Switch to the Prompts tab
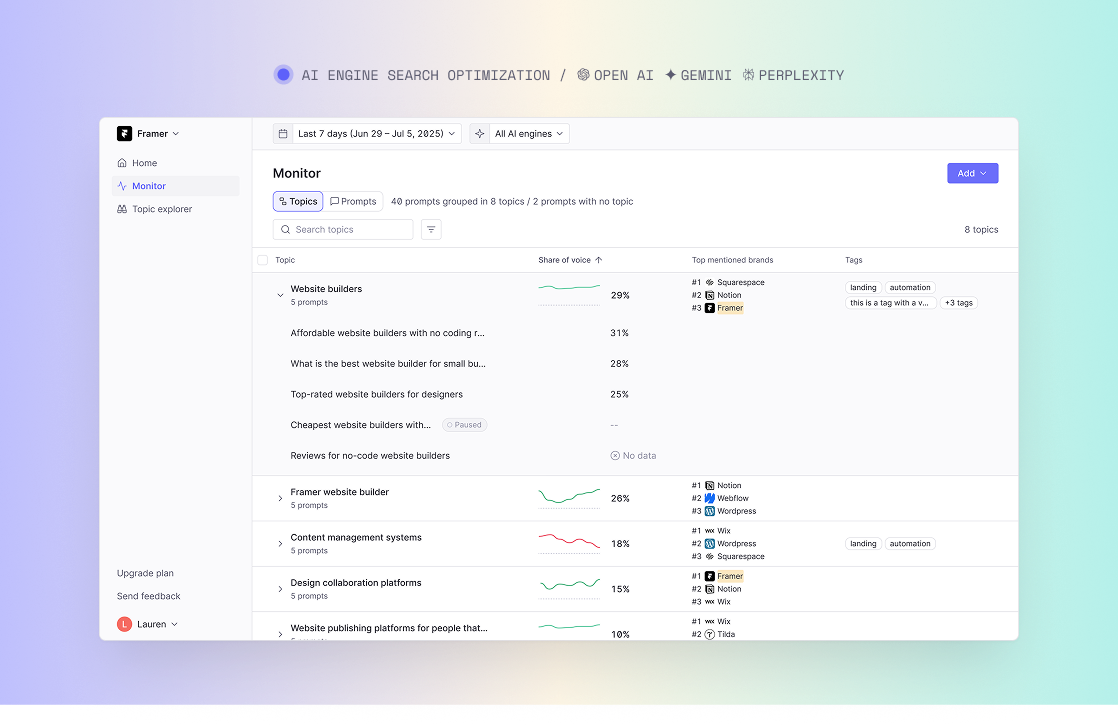 [x=353, y=202]
